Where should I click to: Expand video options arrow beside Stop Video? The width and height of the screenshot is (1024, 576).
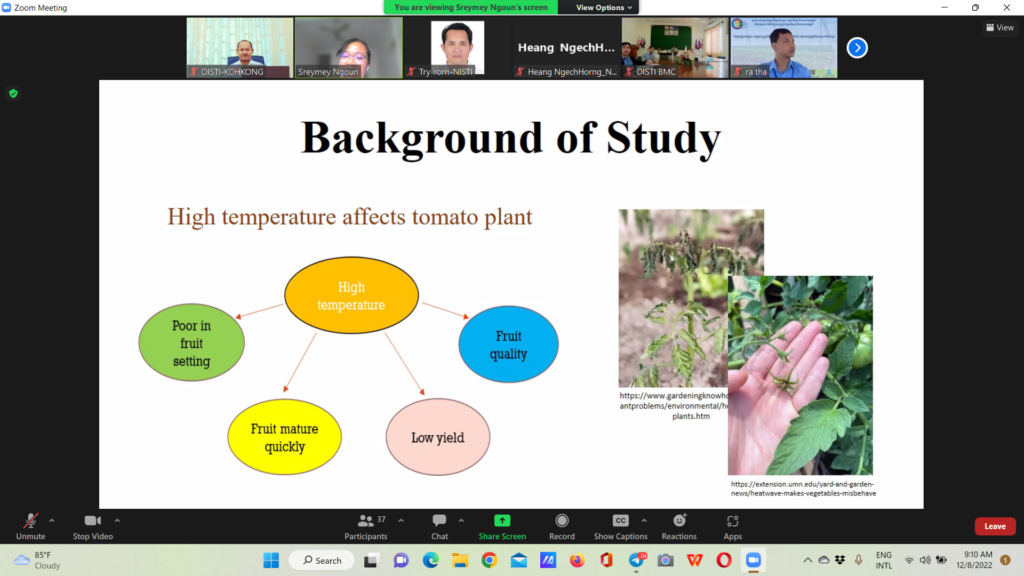[117, 520]
